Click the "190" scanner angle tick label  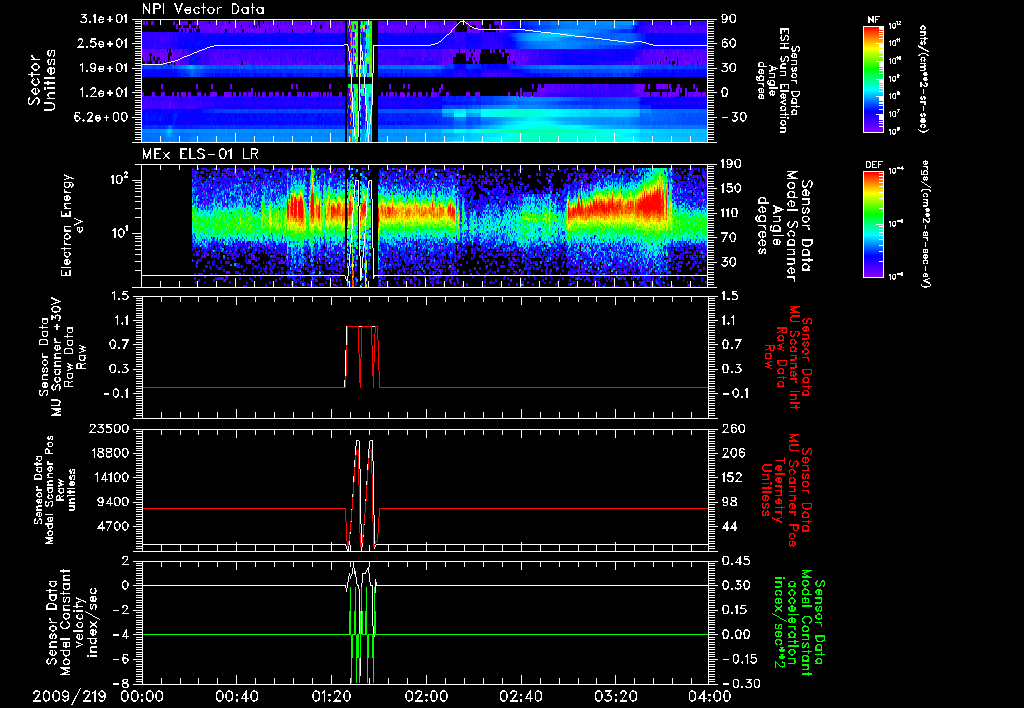(732, 164)
